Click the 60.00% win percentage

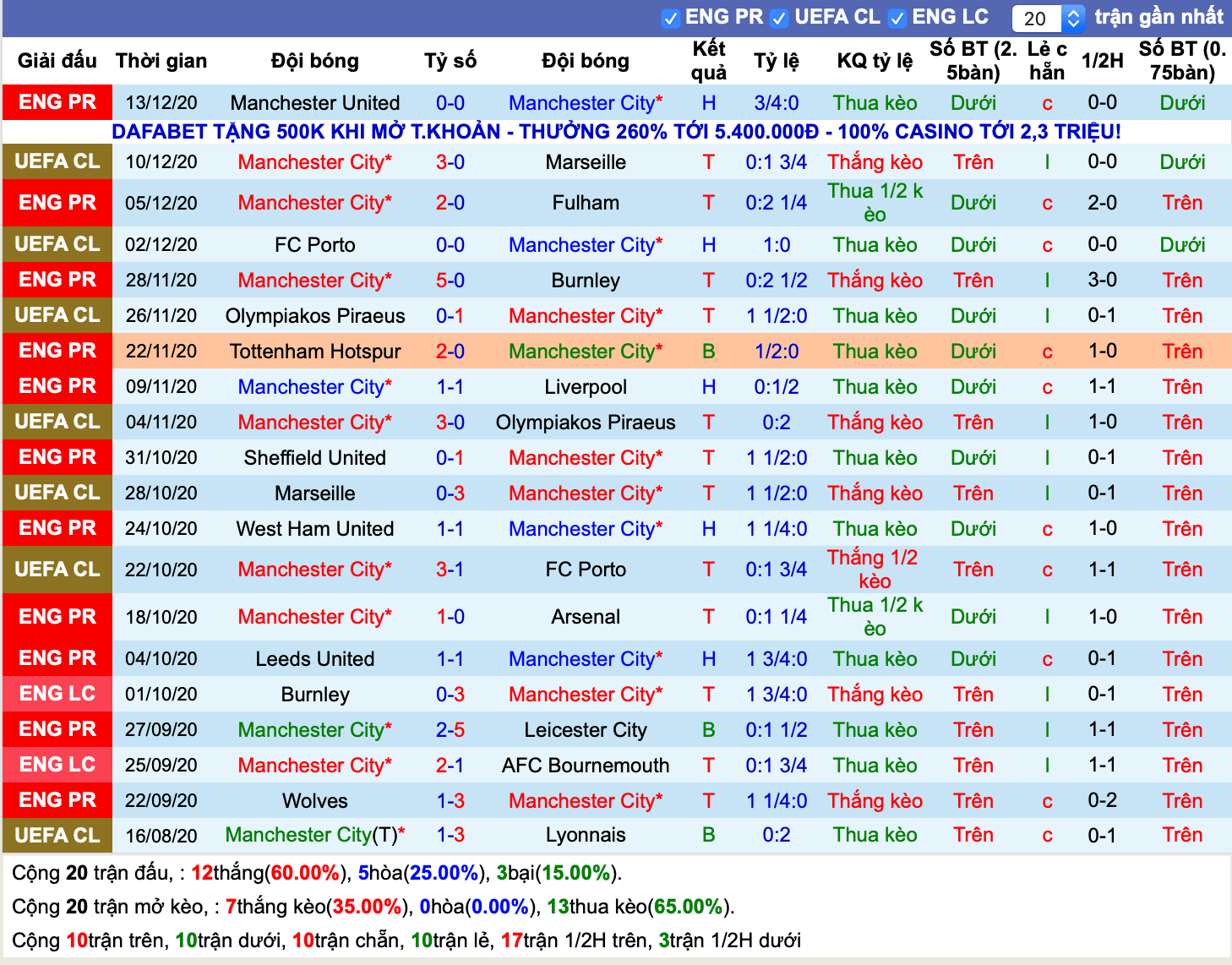click(305, 873)
